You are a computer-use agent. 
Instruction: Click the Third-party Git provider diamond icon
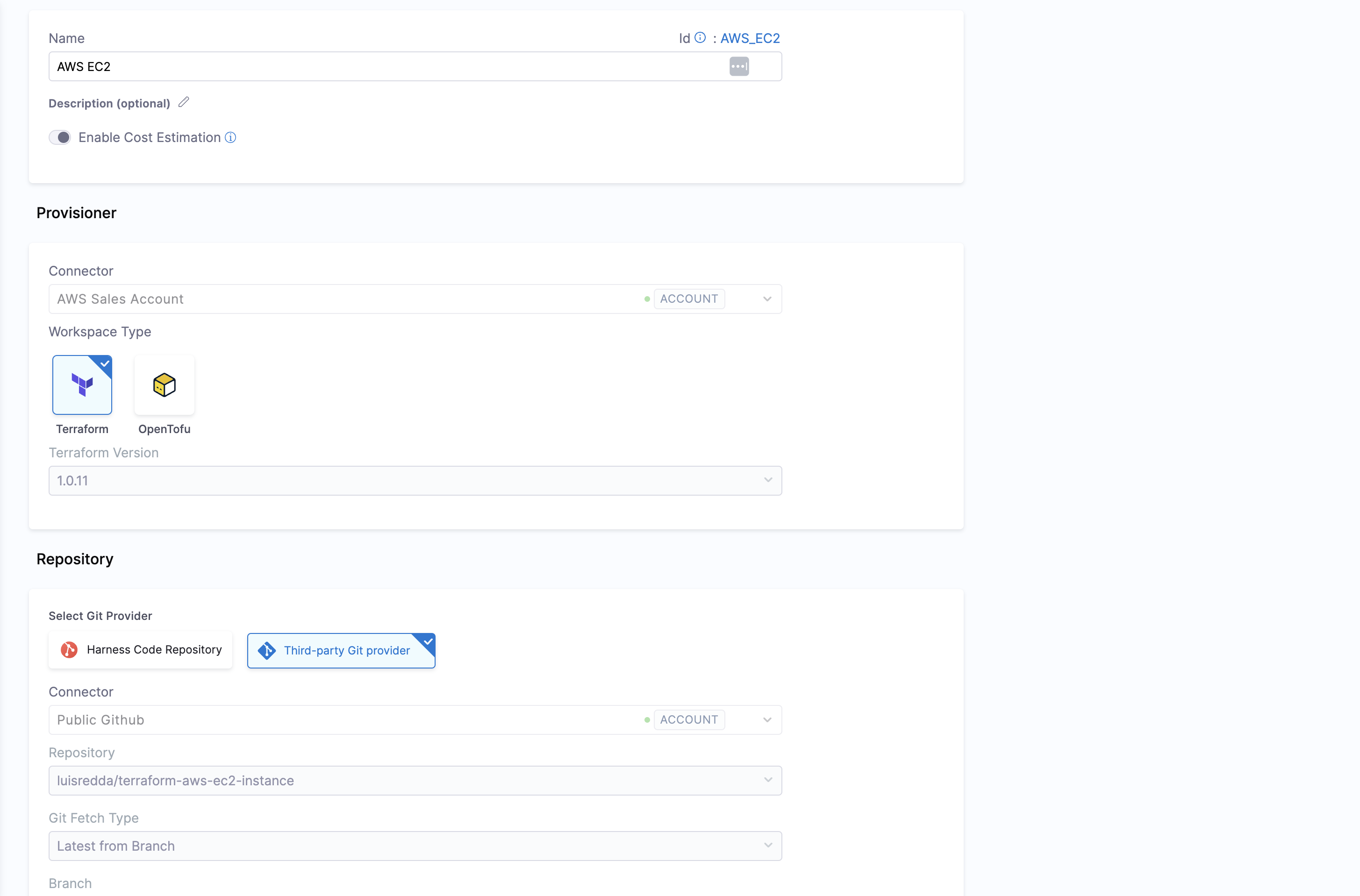click(266, 650)
